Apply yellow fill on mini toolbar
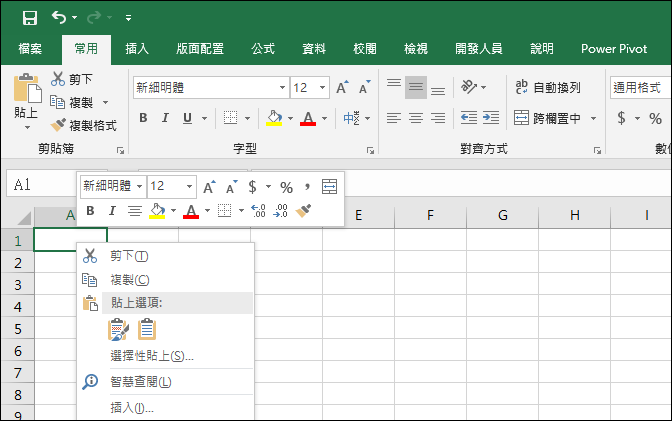Viewport: 672px width, 421px height. tap(157, 210)
